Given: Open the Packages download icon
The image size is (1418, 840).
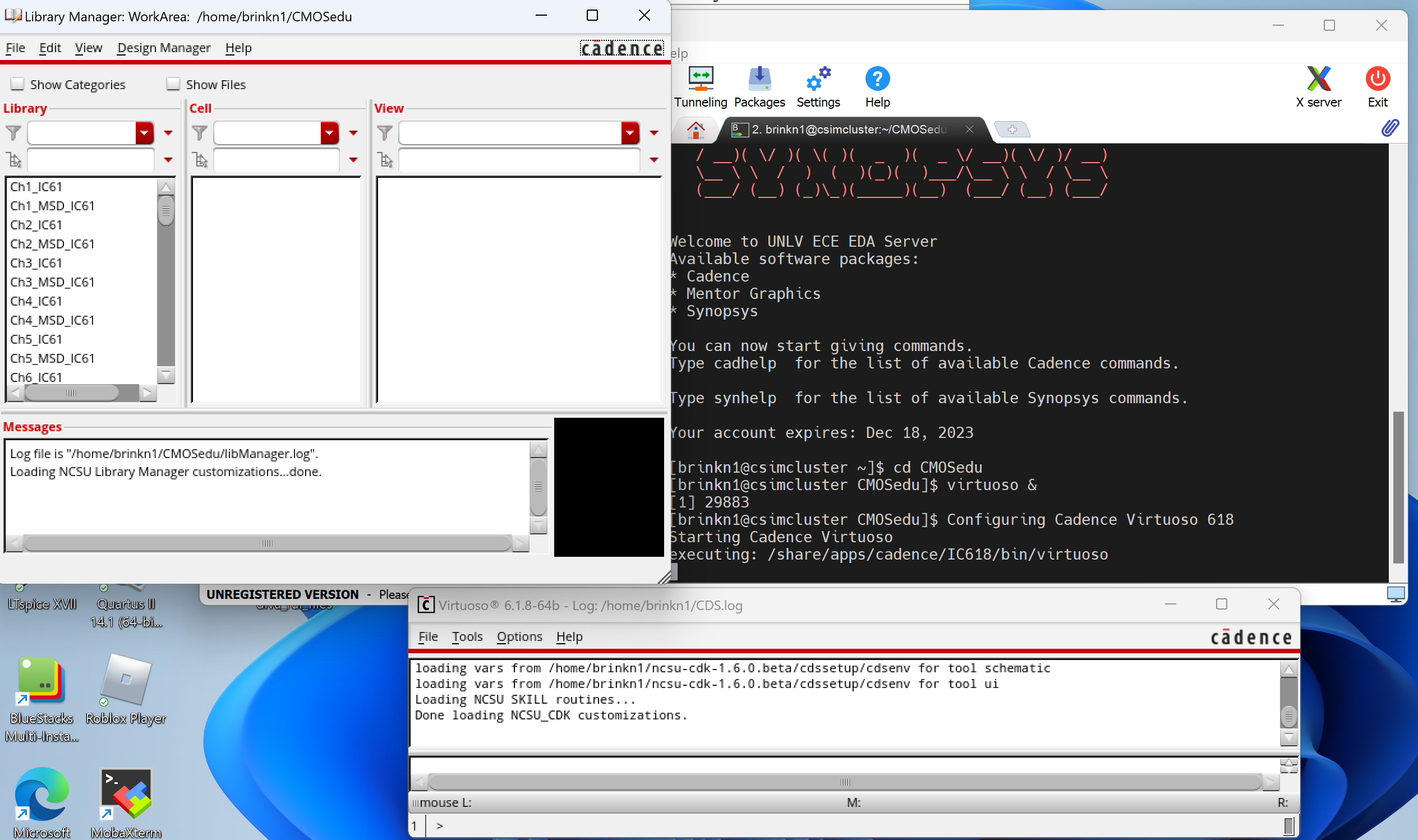Looking at the screenshot, I should (759, 79).
